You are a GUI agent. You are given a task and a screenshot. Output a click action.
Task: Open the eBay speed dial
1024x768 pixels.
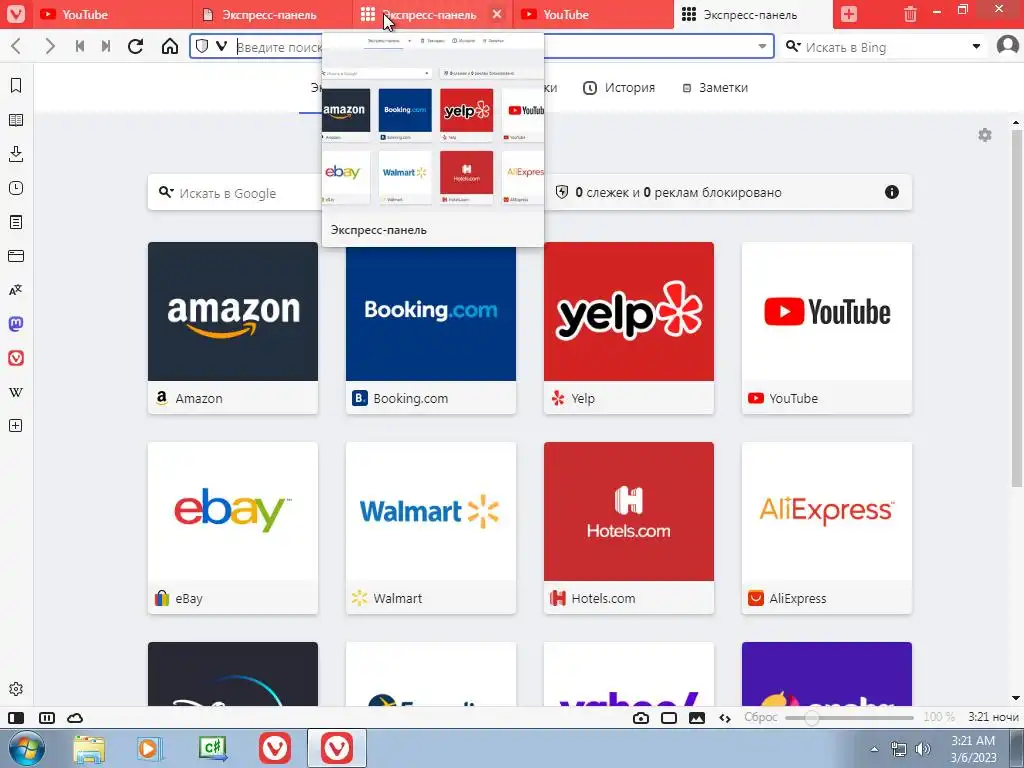[232, 528]
